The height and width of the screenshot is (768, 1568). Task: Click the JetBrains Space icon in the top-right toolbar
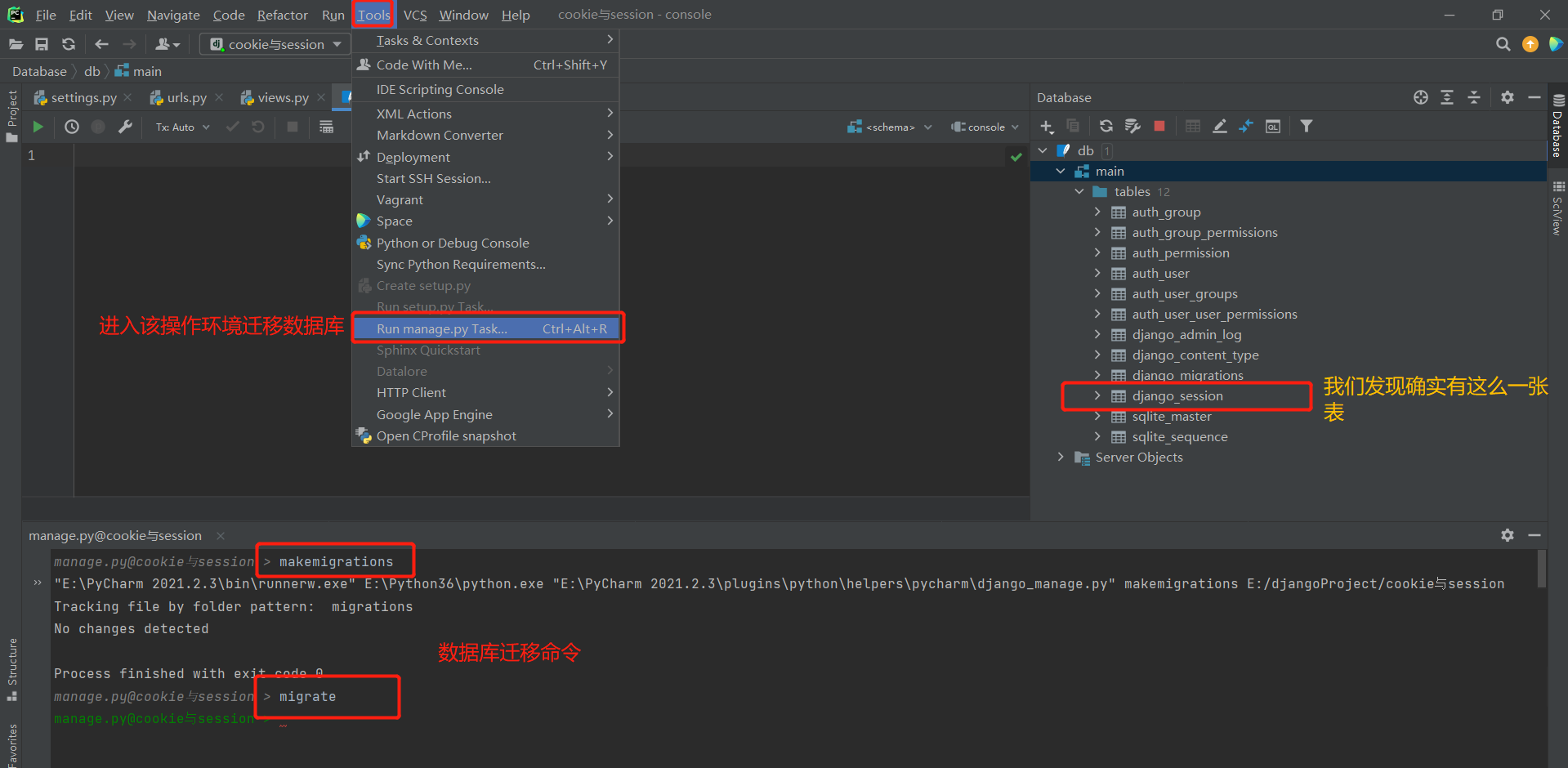[x=1556, y=44]
